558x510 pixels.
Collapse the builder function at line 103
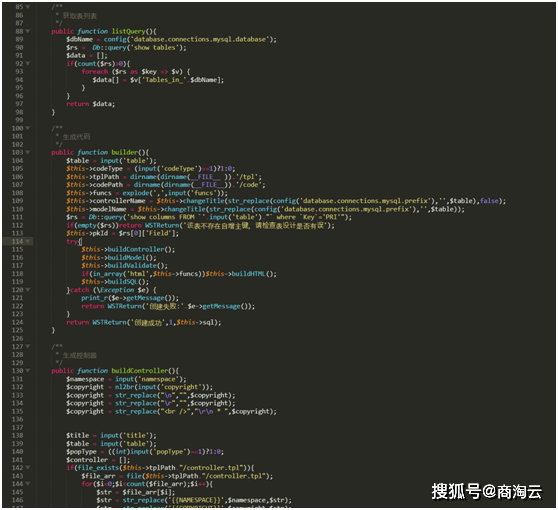click(x=28, y=152)
